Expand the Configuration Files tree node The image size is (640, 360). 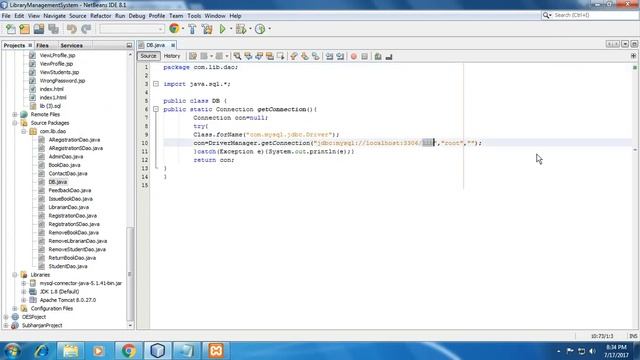pos(15,309)
